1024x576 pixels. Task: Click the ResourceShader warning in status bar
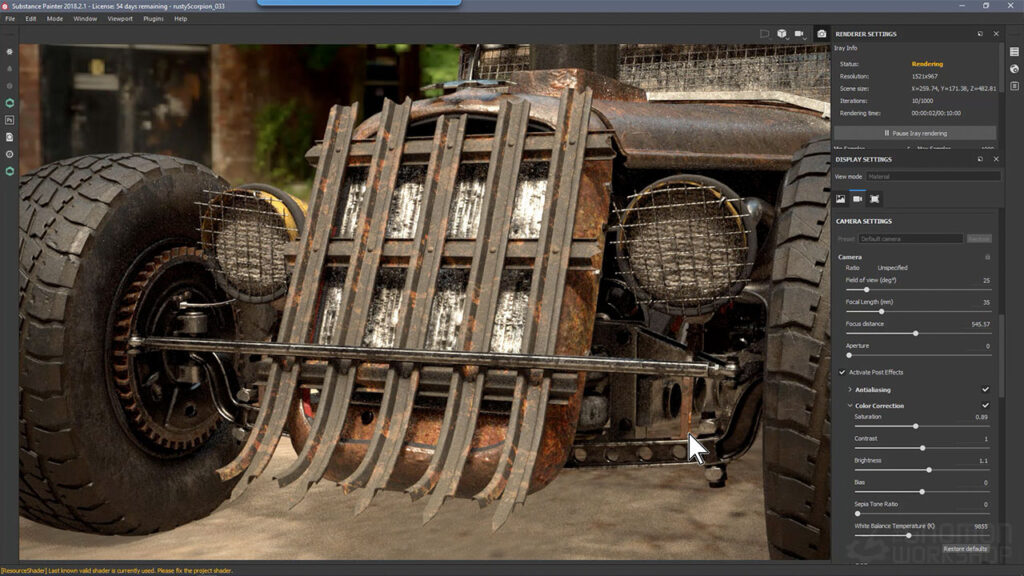pyautogui.click(x=117, y=571)
